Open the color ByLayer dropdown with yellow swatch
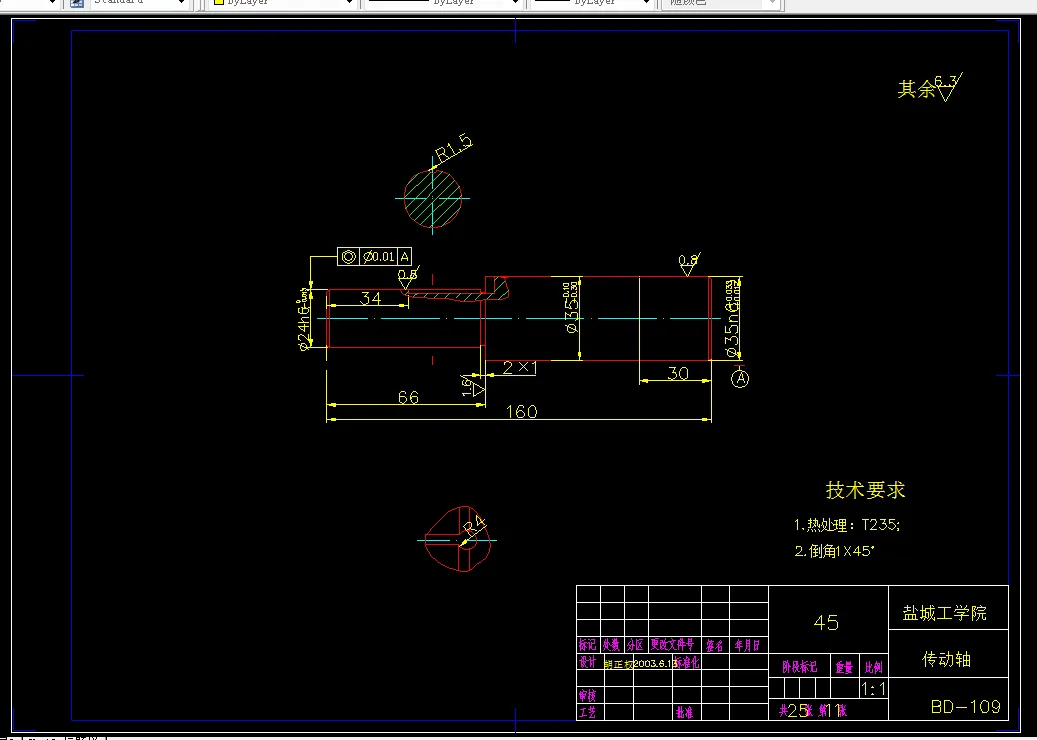1037x740 pixels. [x=283, y=3]
